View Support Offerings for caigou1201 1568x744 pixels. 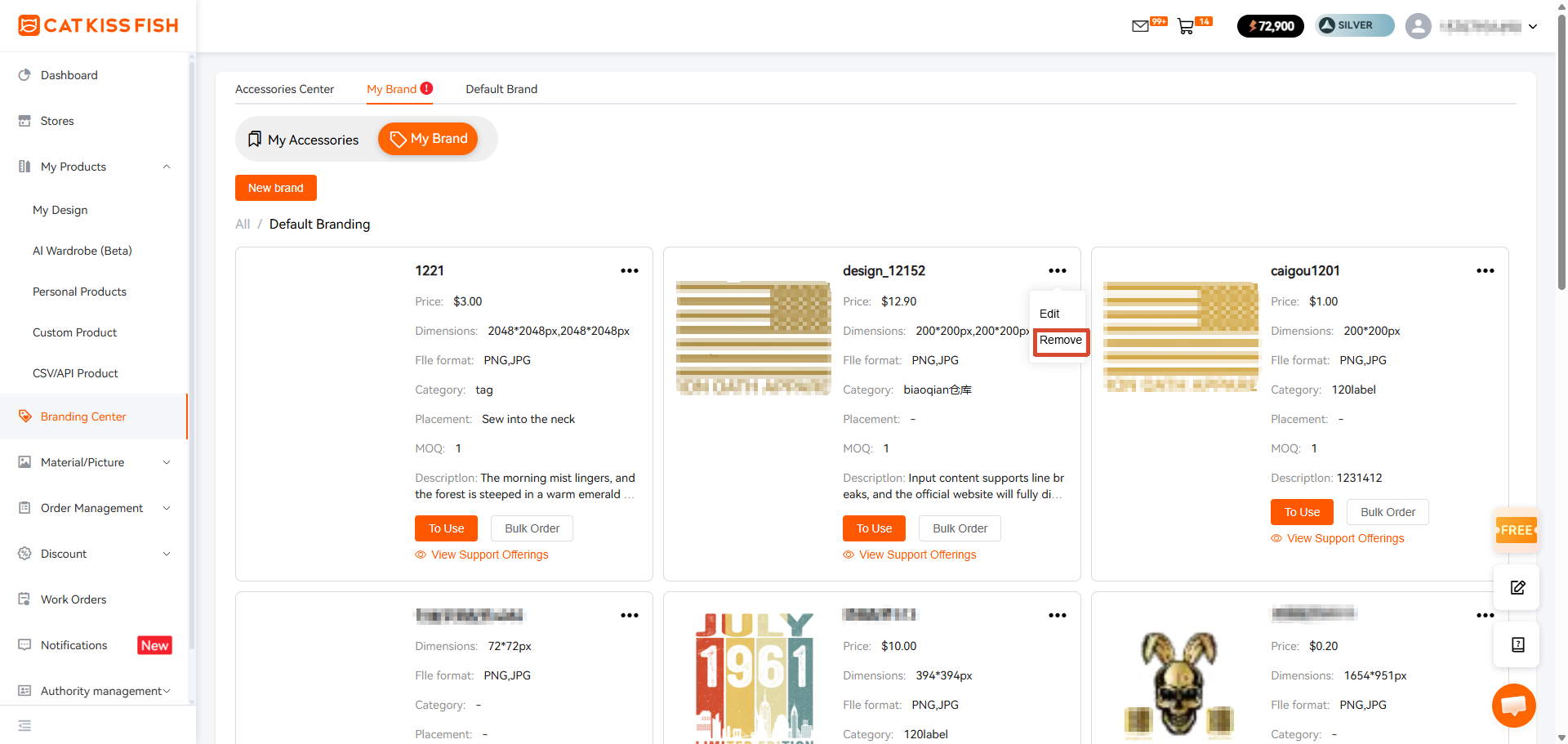point(1338,538)
